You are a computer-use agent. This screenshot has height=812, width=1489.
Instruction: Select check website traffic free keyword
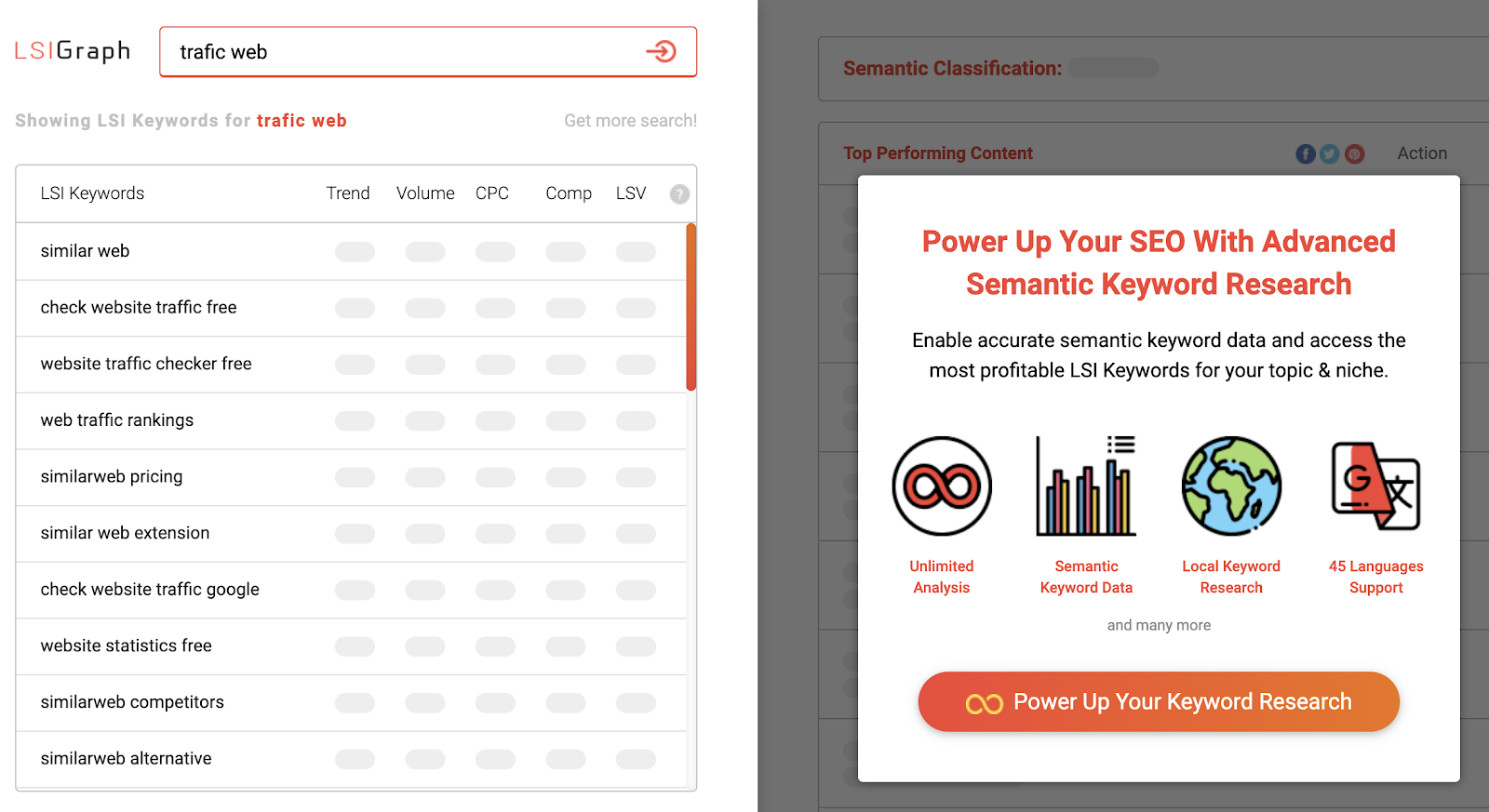pos(351,308)
